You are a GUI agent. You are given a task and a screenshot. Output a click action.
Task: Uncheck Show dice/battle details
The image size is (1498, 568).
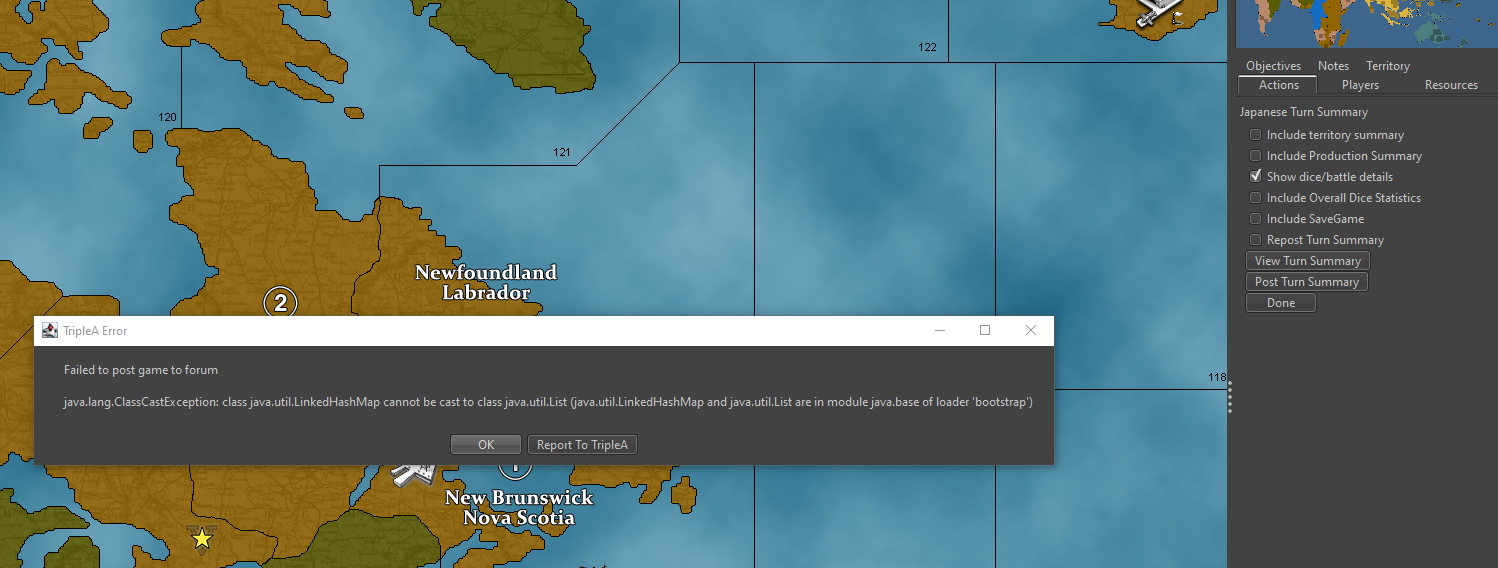point(1255,177)
